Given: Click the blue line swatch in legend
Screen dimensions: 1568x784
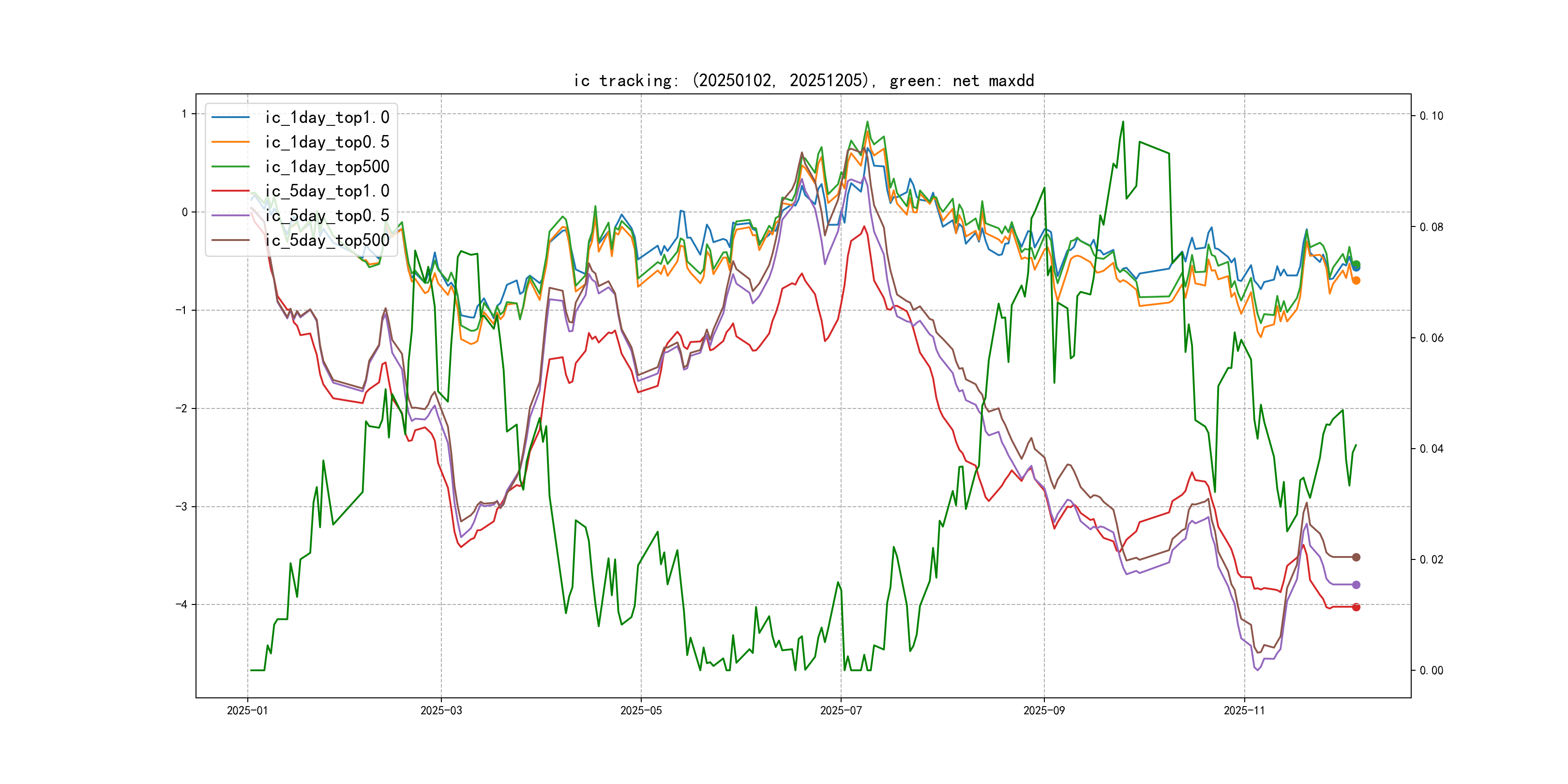Looking at the screenshot, I should (x=230, y=118).
